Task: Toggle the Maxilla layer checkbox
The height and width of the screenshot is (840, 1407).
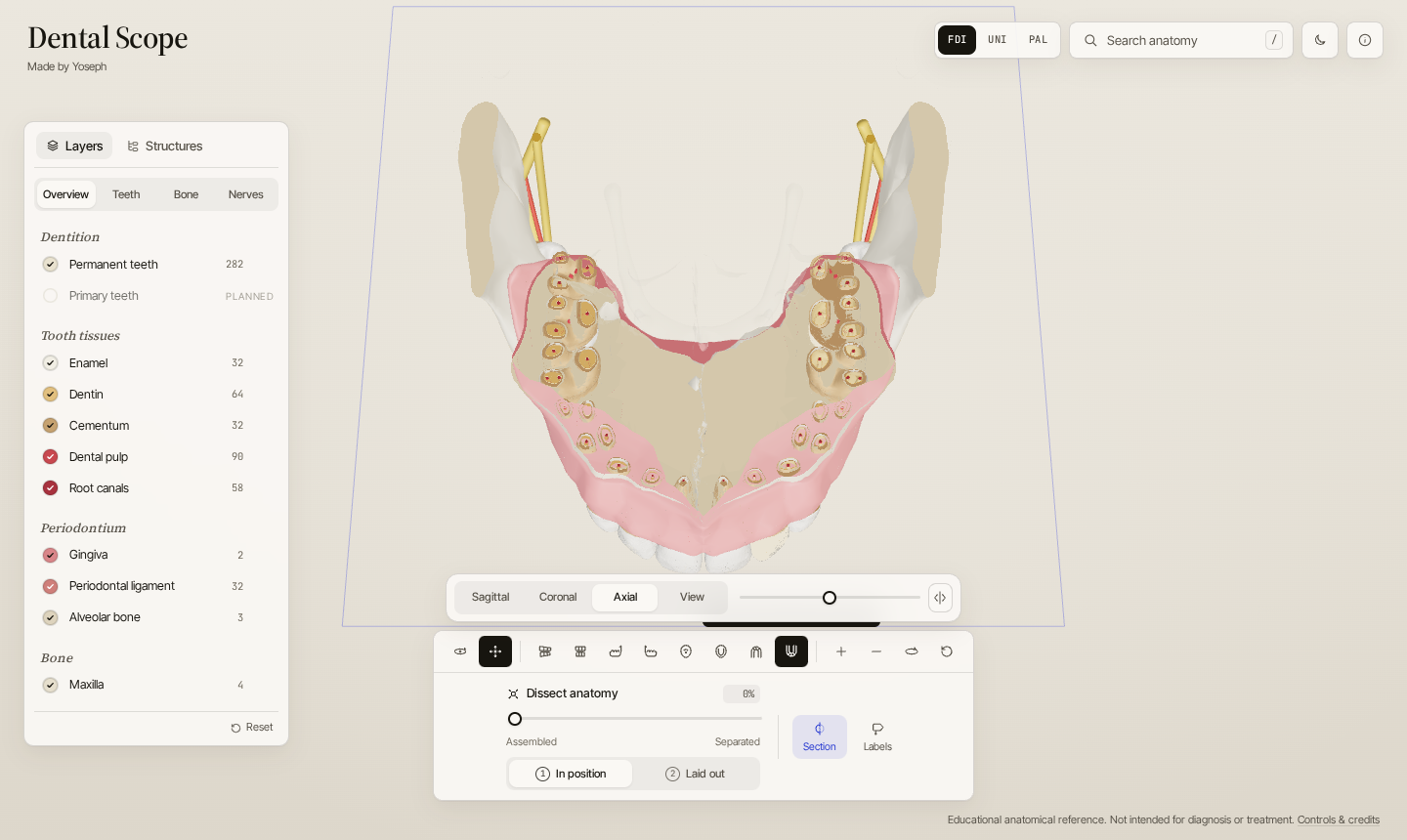Action: pos(51,685)
